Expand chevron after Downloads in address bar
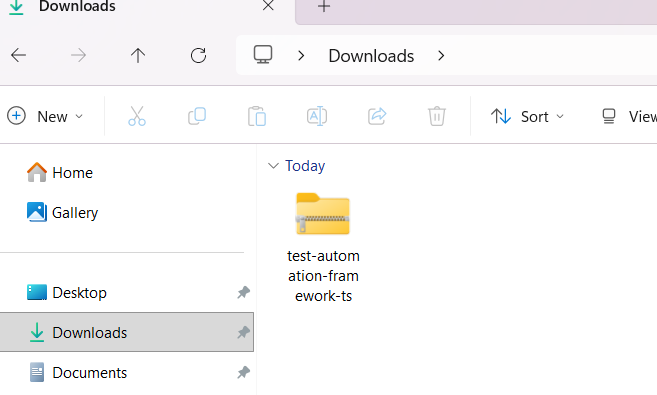Screen dimensions: 657x395 tap(441, 55)
